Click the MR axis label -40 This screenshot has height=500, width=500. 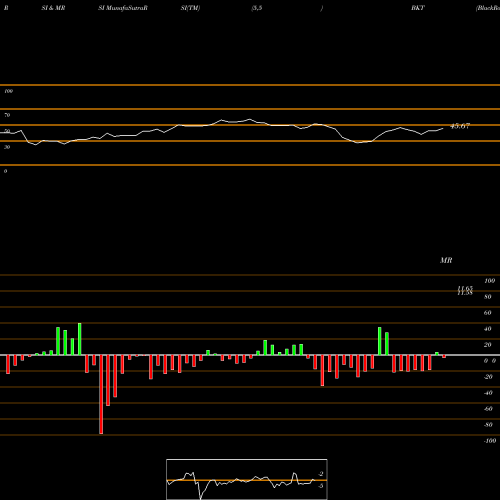click(488, 393)
